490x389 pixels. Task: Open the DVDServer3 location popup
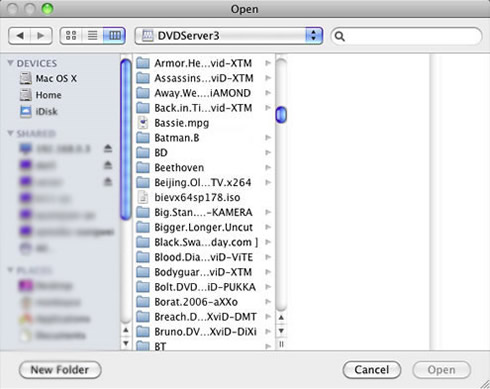229,36
